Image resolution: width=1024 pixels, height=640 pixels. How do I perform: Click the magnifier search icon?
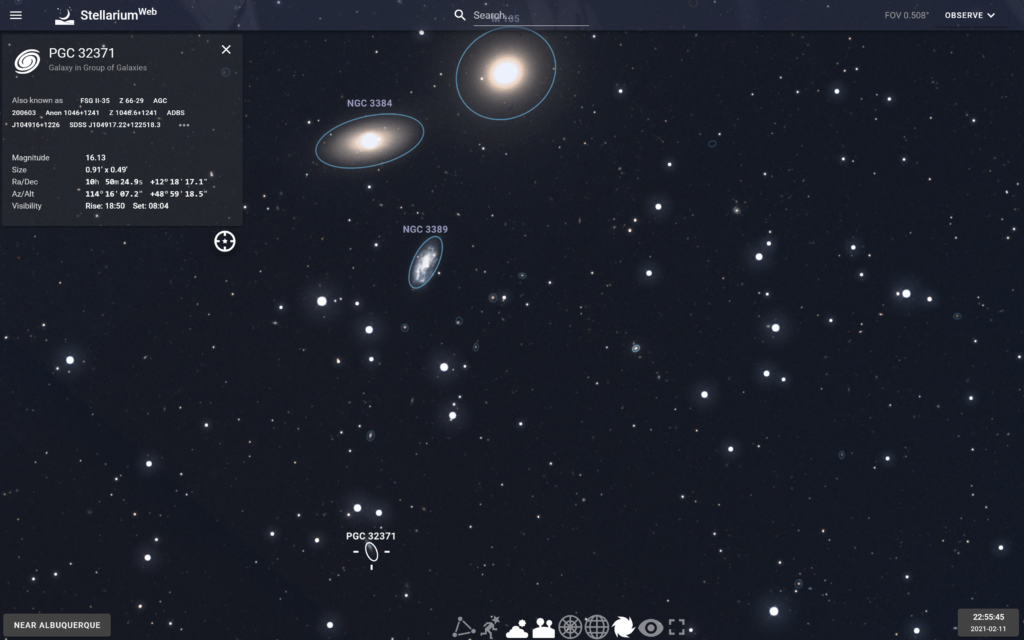point(460,15)
